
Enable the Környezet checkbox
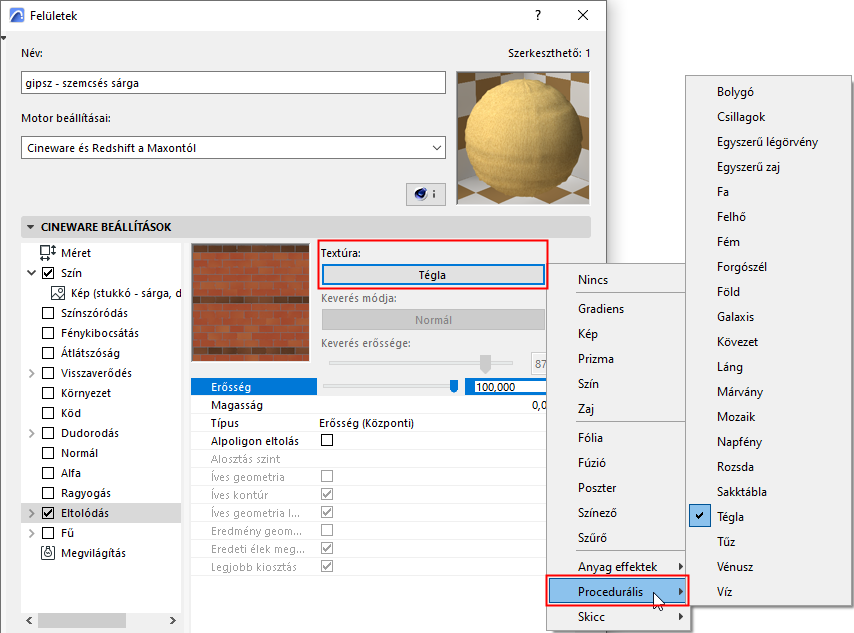[x=48, y=393]
